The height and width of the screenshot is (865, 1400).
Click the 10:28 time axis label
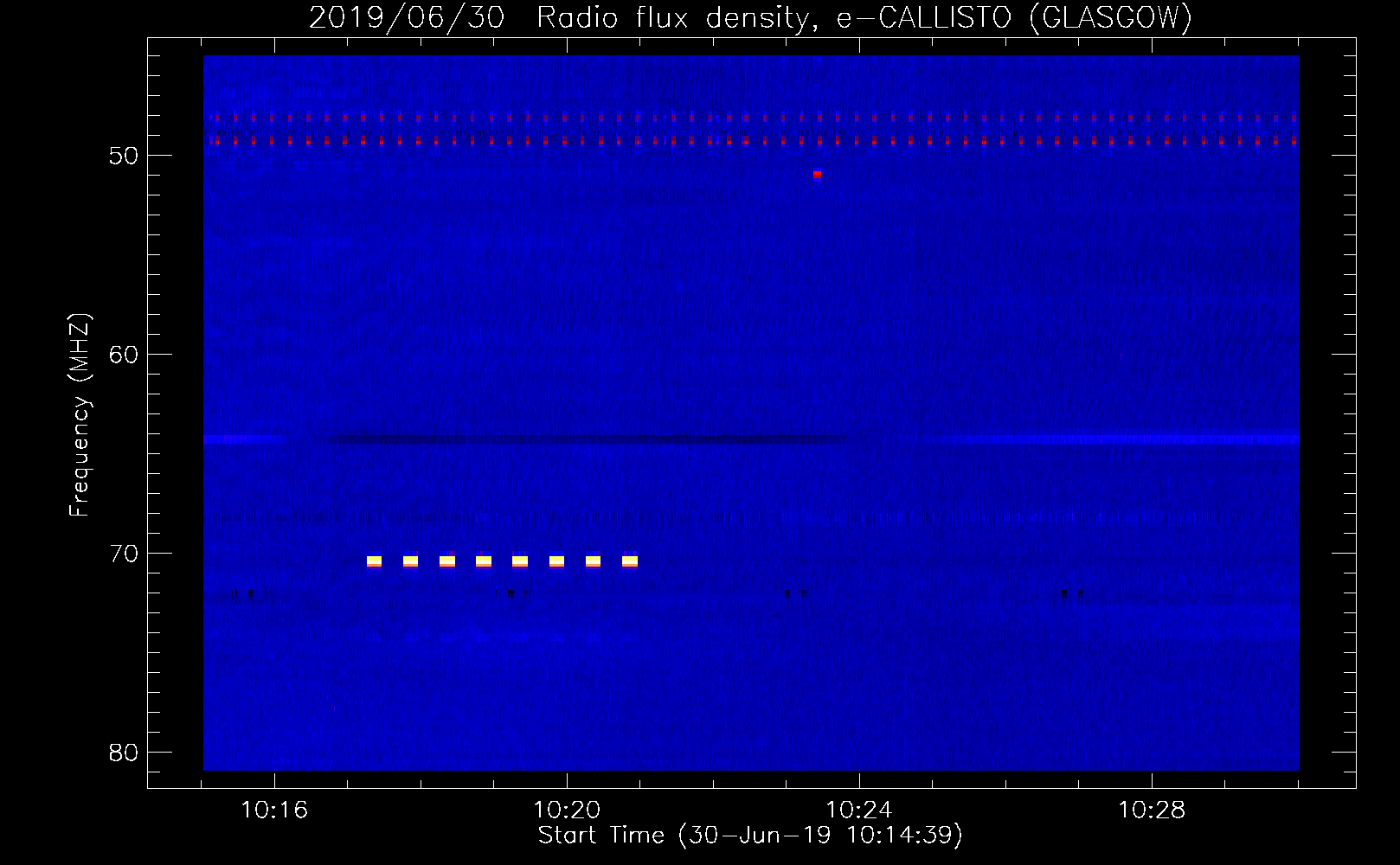point(1152,811)
